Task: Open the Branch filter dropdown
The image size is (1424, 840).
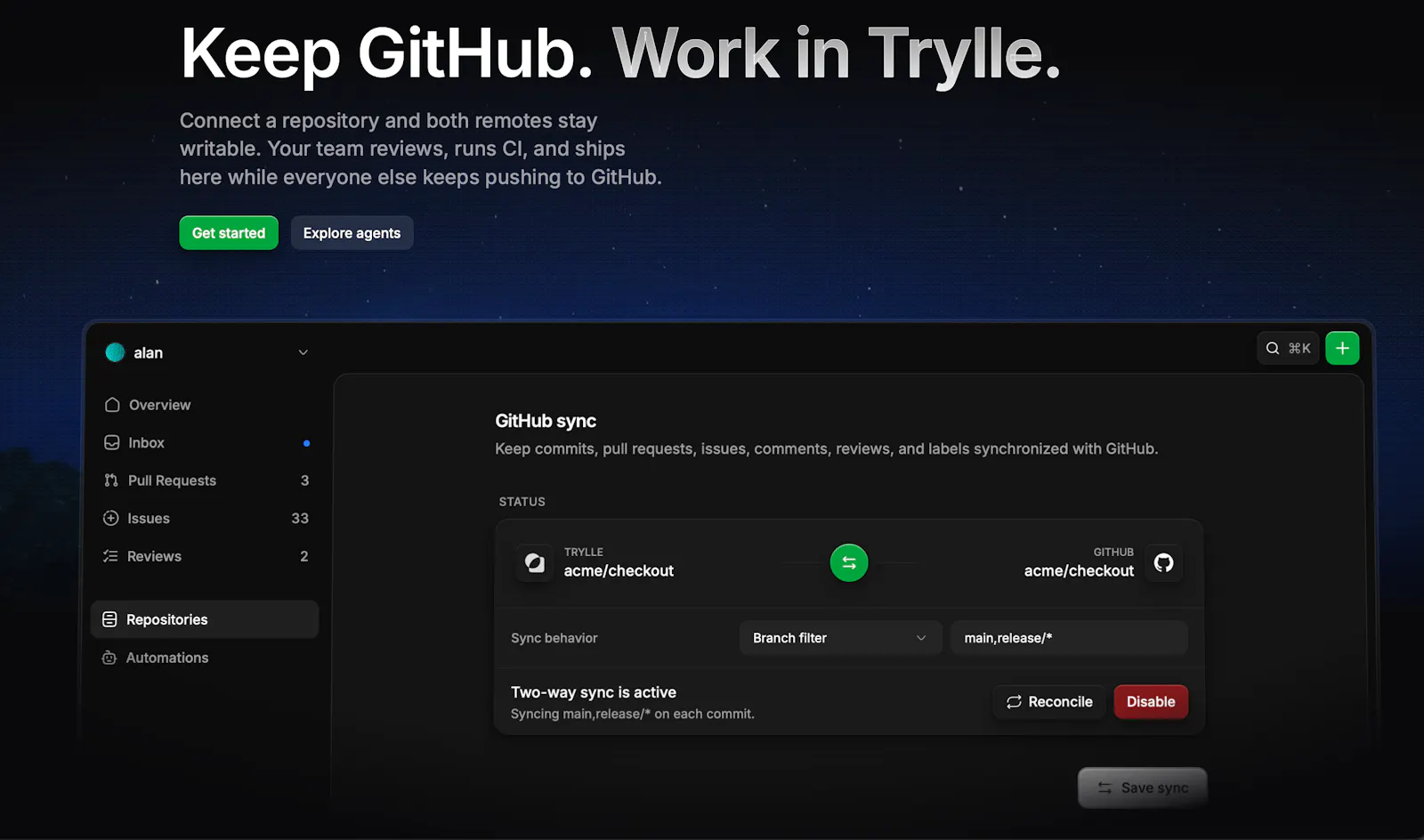Action: point(840,638)
